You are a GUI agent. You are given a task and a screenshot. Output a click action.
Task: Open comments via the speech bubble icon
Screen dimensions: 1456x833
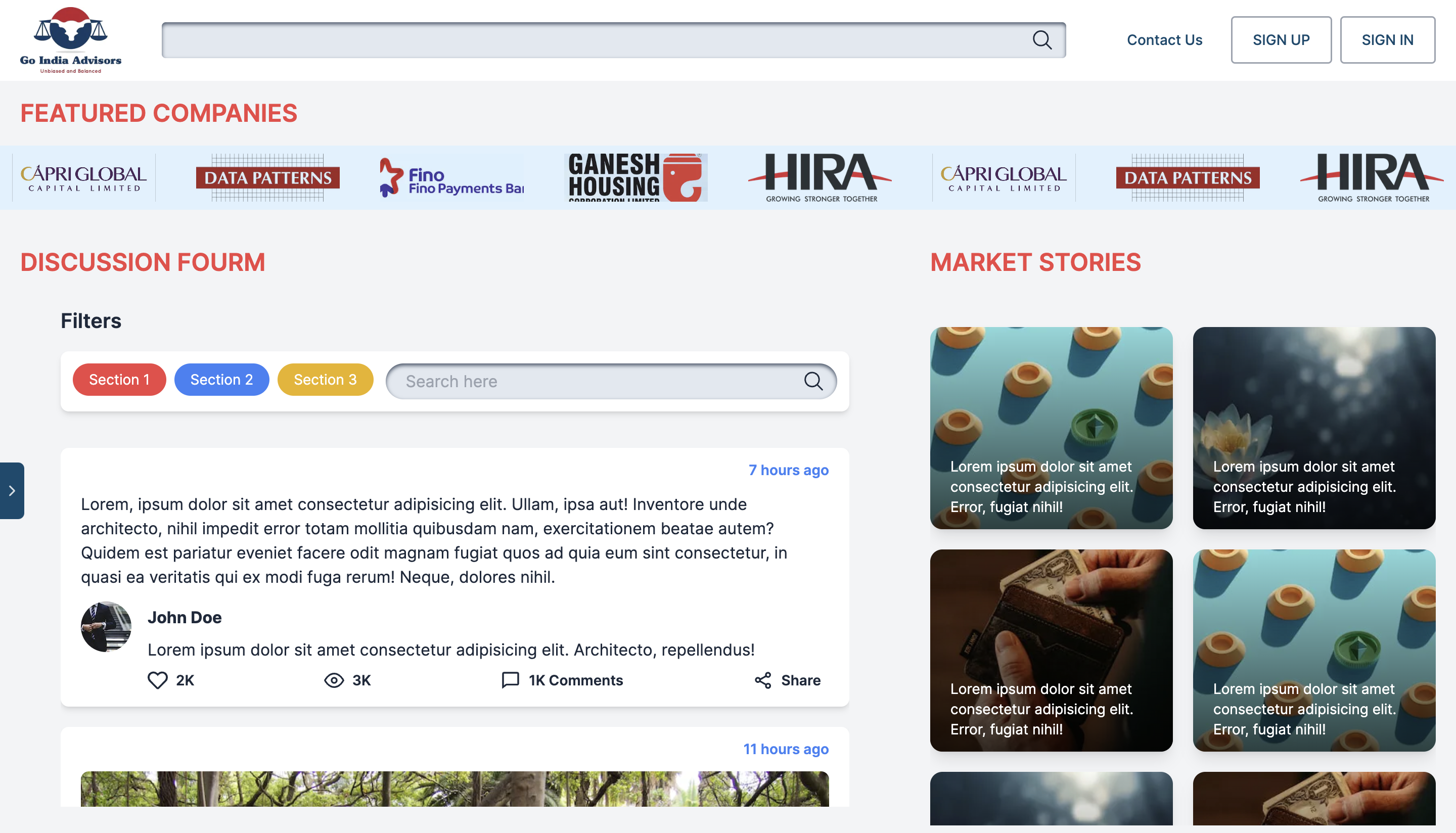pos(510,680)
